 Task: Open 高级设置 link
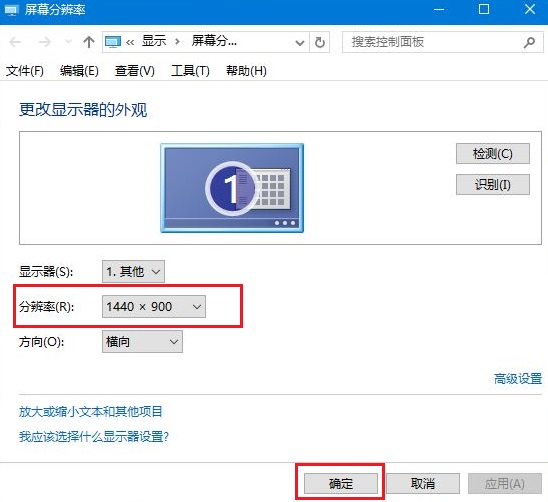tap(518, 379)
